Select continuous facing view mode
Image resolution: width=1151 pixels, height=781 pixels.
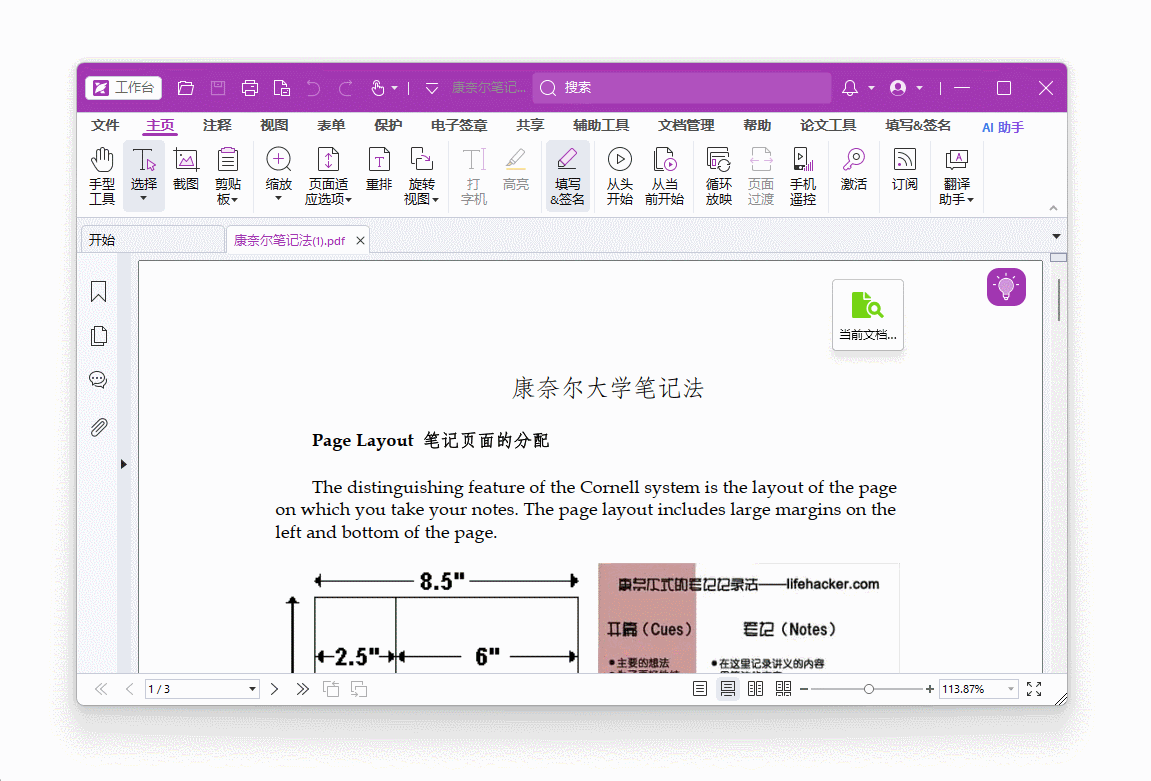[783, 689]
